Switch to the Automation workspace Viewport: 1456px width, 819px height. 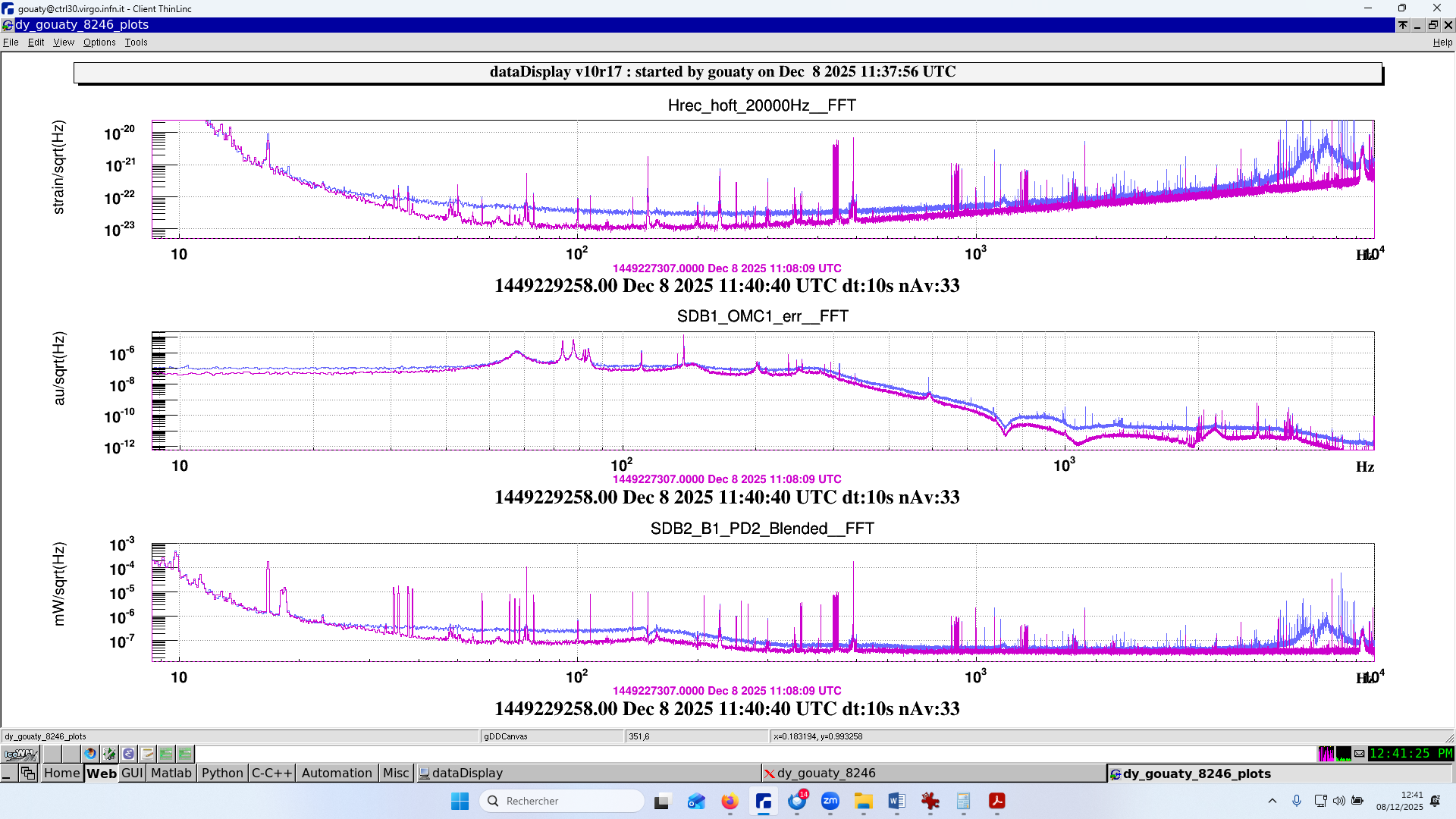337,773
